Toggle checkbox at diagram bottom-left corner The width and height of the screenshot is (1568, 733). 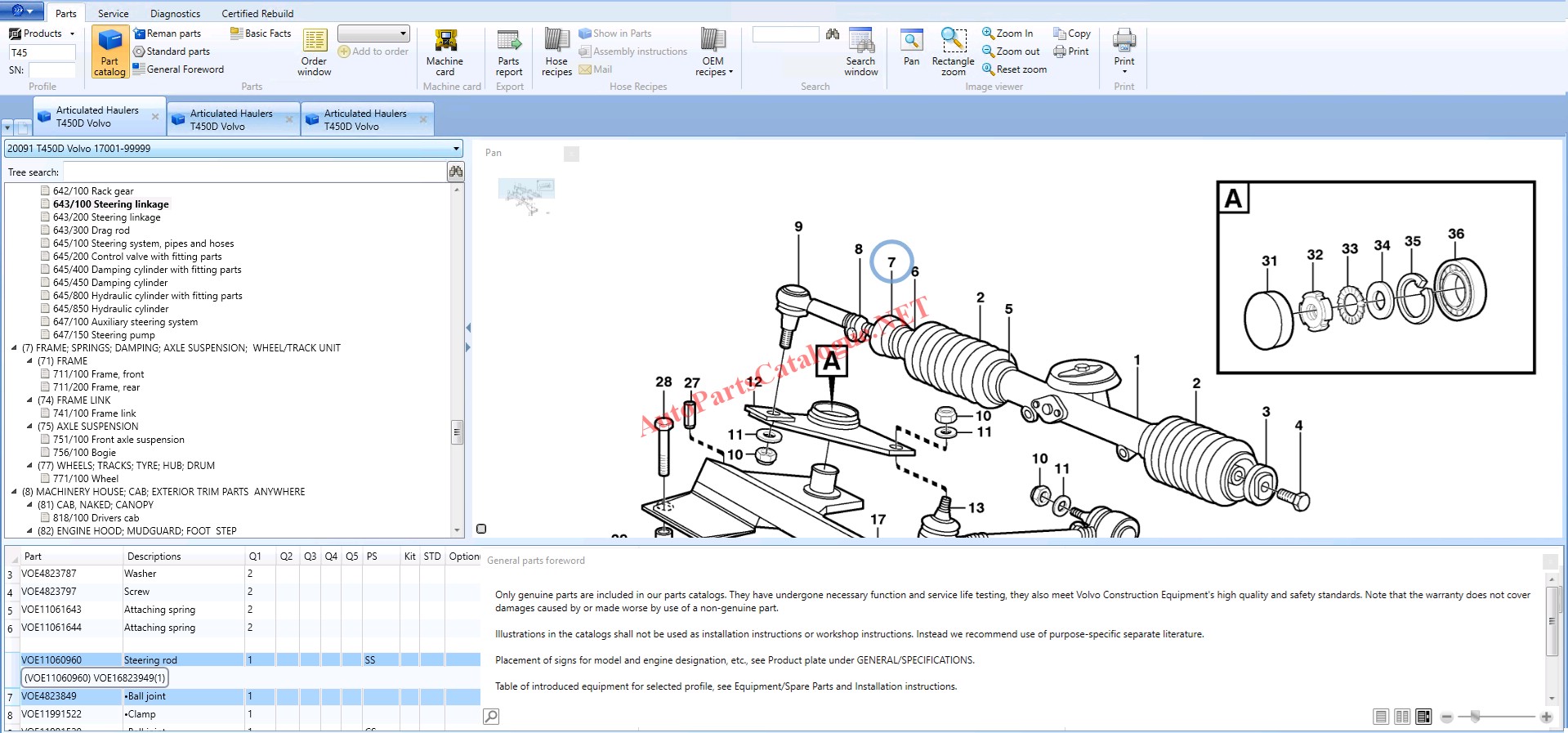coord(481,529)
